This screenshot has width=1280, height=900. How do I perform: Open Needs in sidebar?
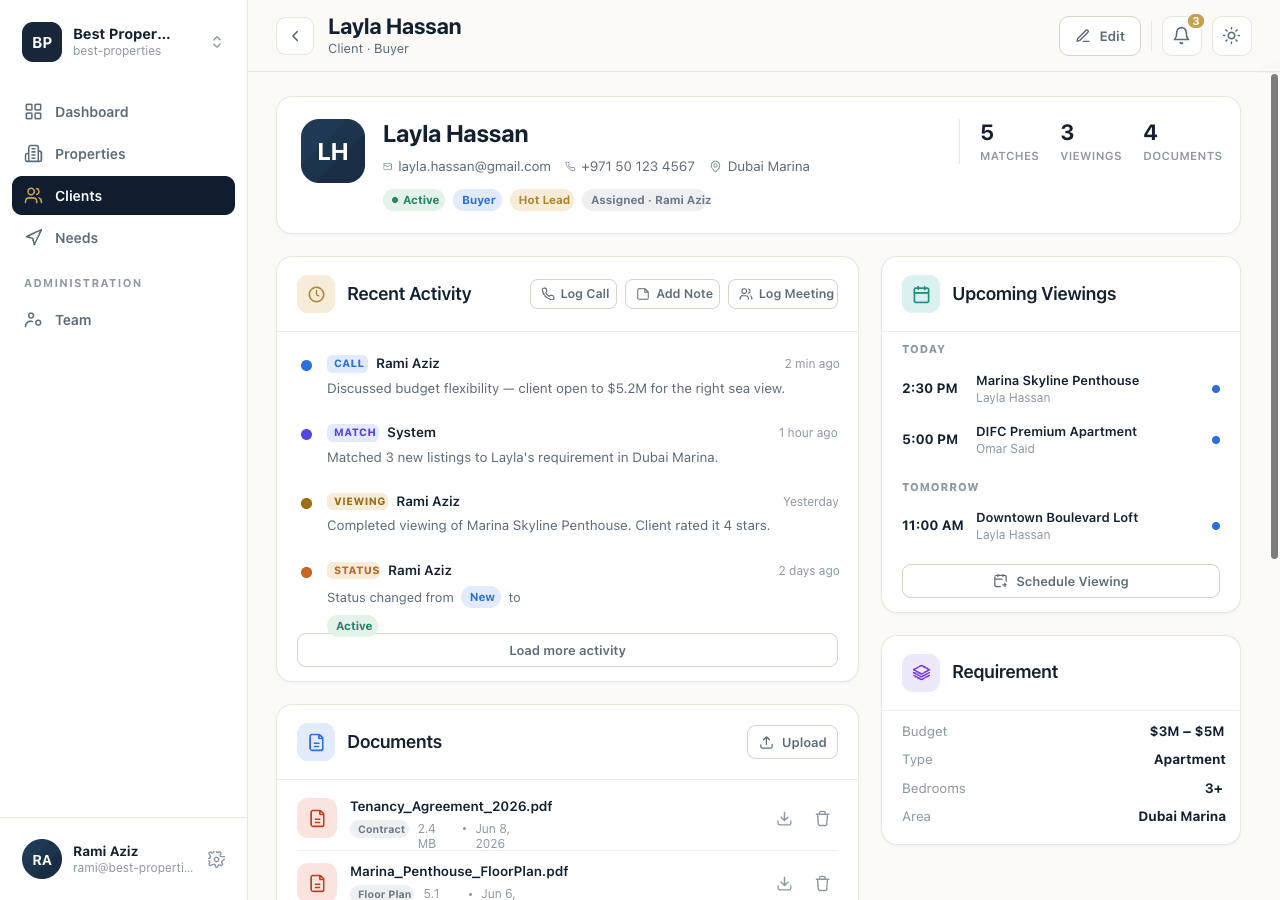click(x=123, y=238)
